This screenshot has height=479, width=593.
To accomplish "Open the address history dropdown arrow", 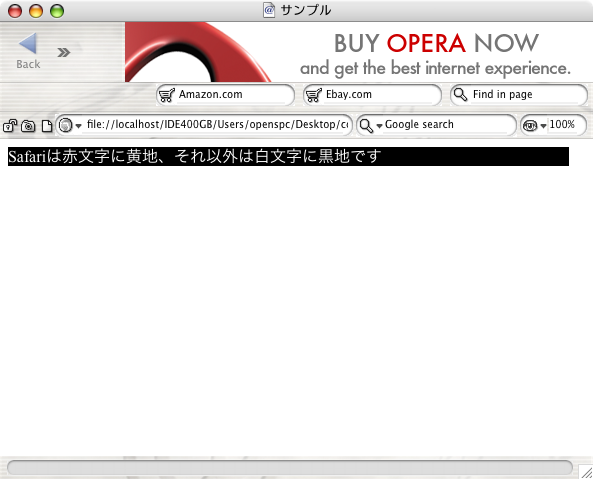I will coord(78,126).
